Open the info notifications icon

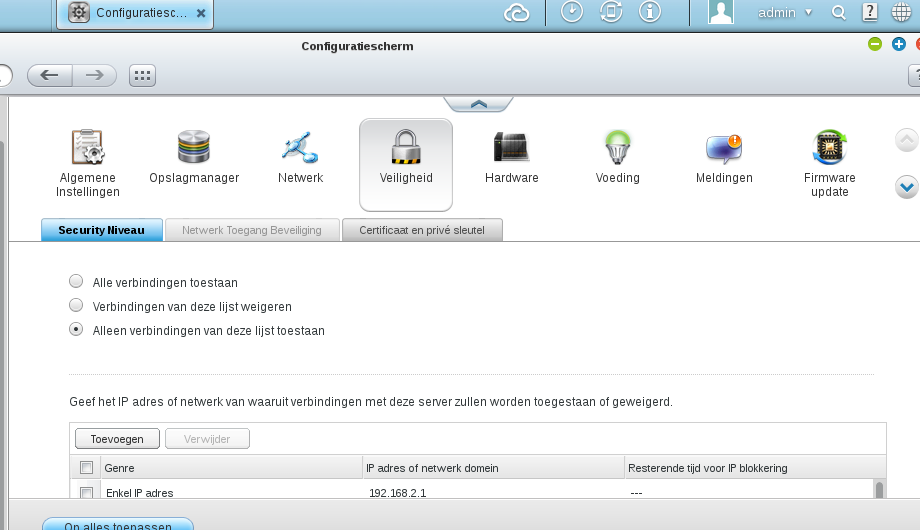pos(650,12)
